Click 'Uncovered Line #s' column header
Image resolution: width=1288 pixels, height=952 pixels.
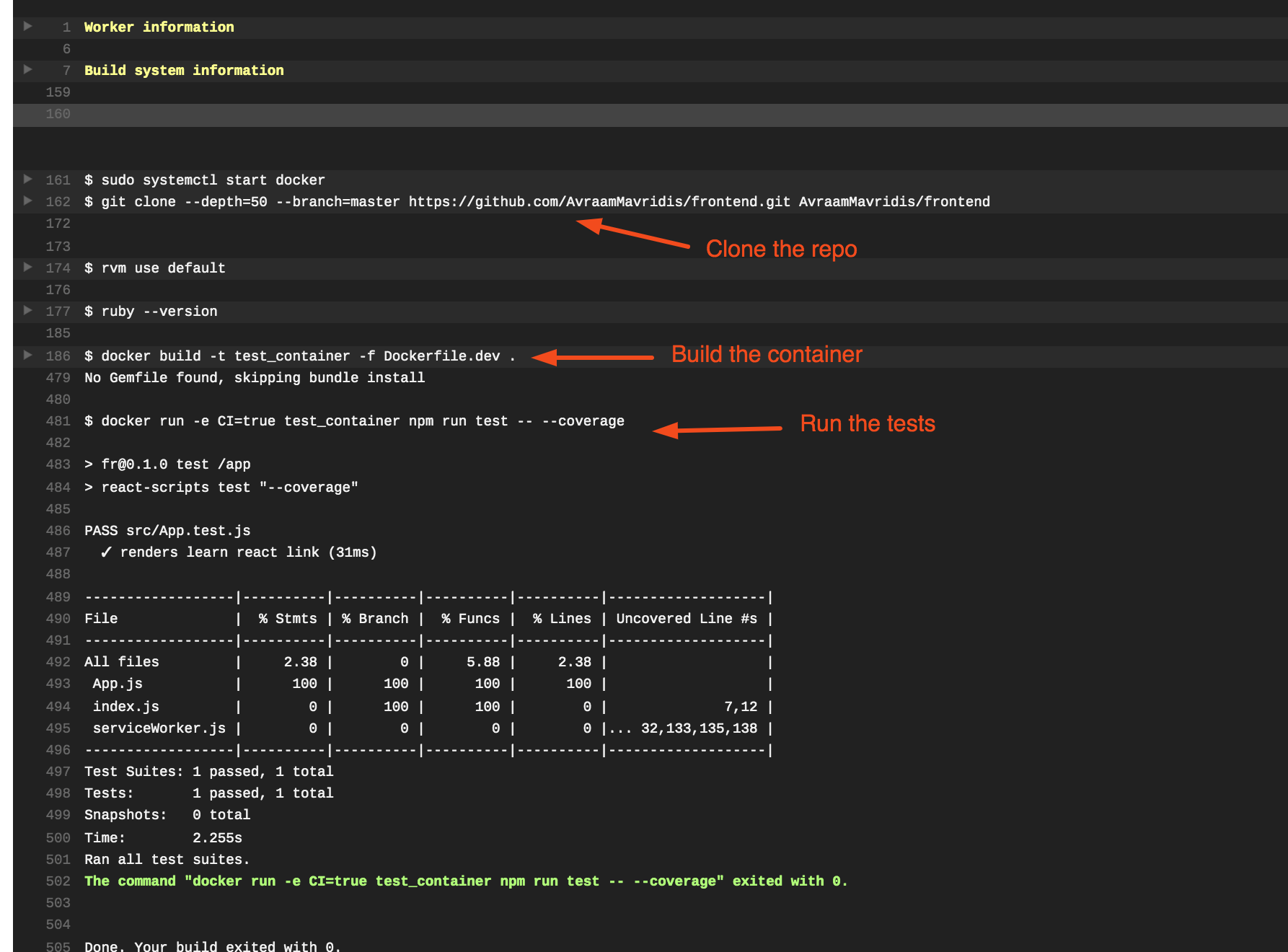[x=687, y=619]
